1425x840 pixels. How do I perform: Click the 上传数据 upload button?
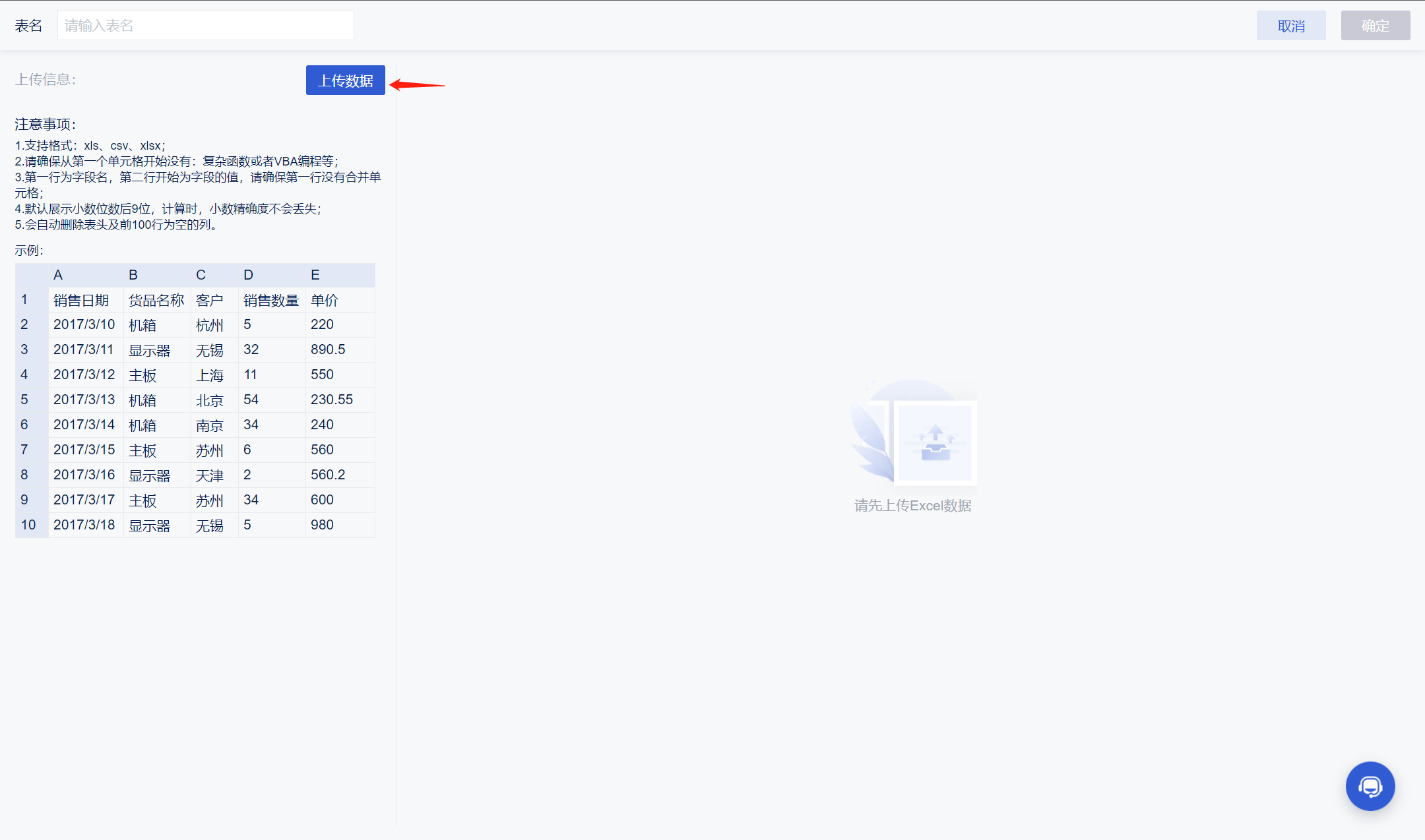click(345, 80)
